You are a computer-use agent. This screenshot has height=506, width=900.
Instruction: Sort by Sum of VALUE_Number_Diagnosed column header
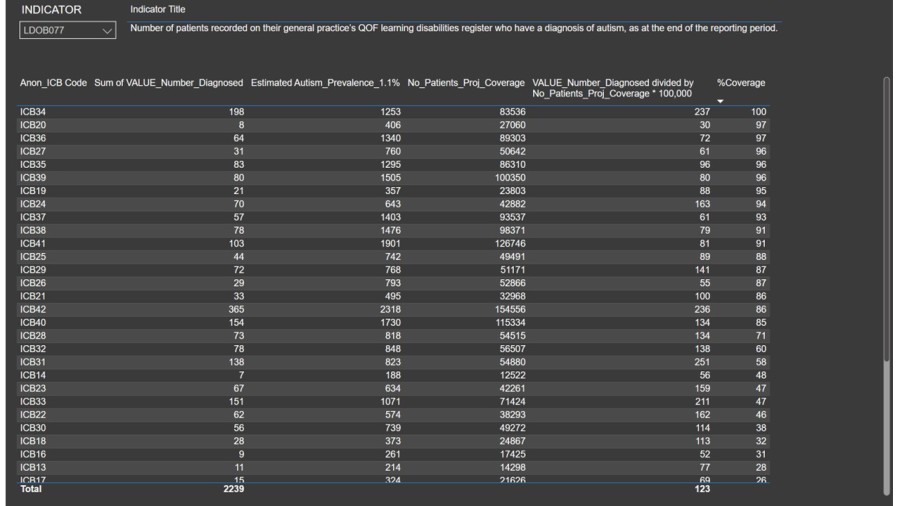168,82
